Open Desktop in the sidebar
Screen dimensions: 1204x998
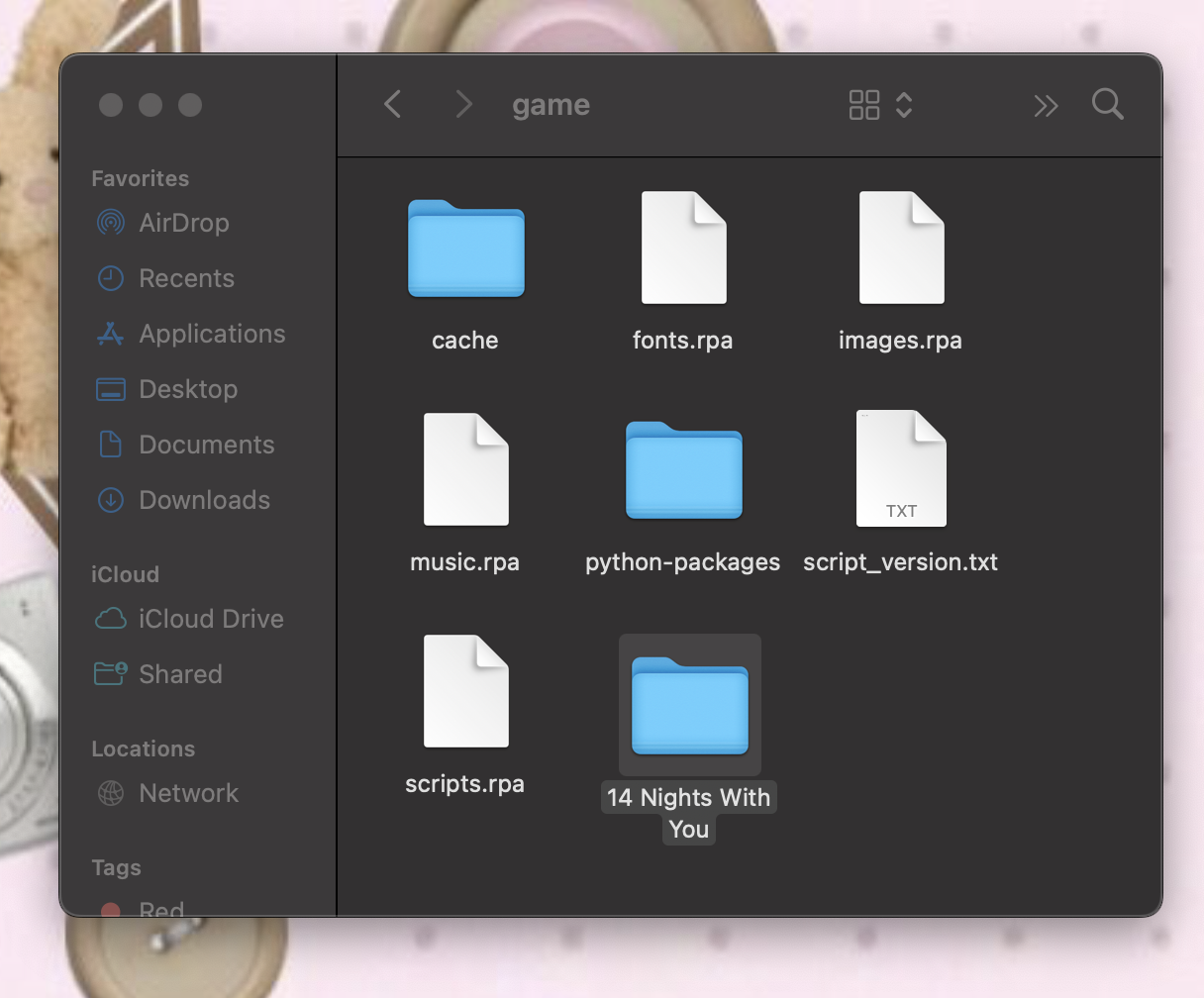click(166, 389)
